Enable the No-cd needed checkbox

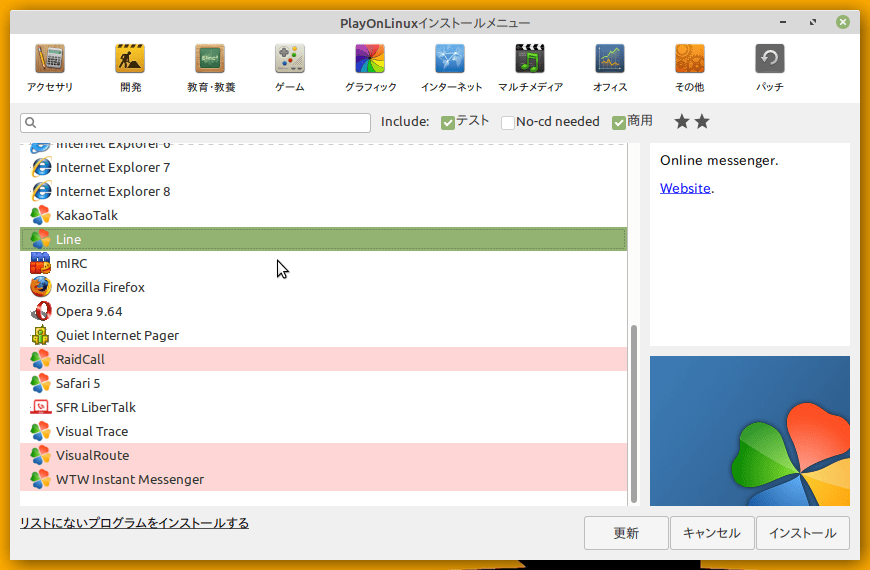(508, 123)
